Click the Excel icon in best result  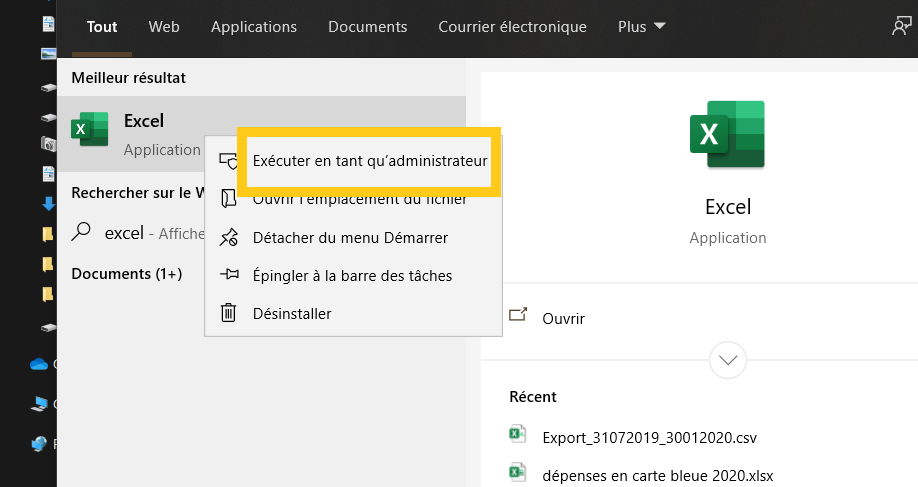coord(90,129)
